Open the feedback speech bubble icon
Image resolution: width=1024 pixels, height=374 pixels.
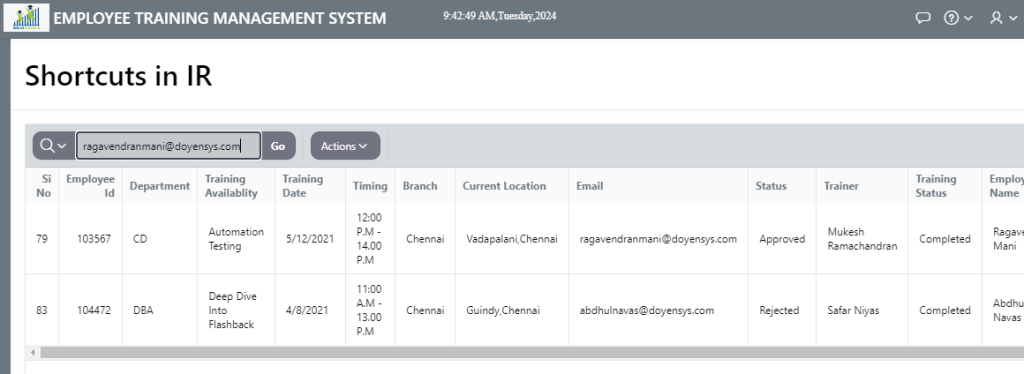point(922,18)
